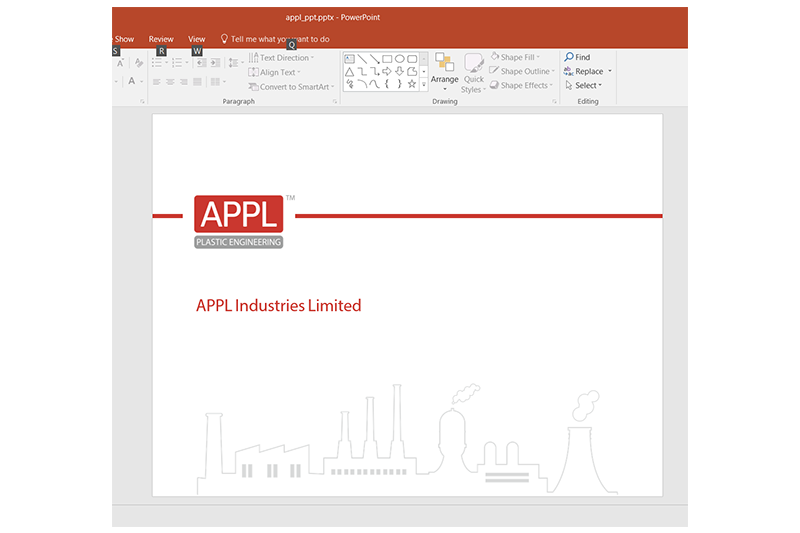This screenshot has width=800, height=533.
Task: Select the Elbow Connector shape
Action: click(x=362, y=72)
